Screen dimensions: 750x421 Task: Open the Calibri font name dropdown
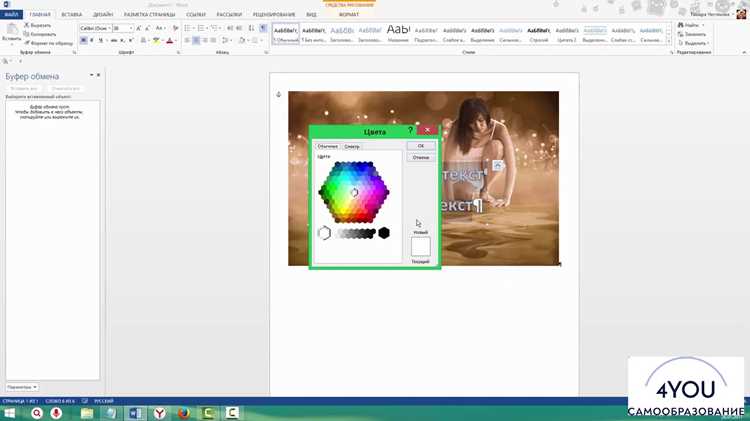(x=95, y=28)
